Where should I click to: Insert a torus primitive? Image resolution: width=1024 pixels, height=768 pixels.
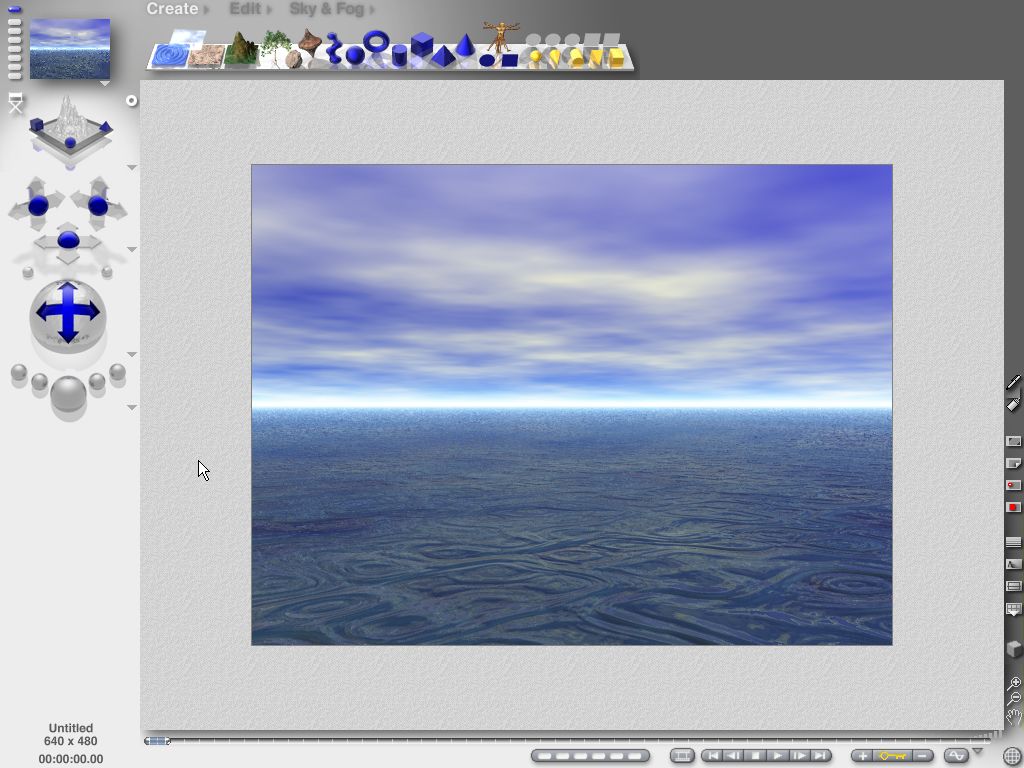pyautogui.click(x=376, y=42)
